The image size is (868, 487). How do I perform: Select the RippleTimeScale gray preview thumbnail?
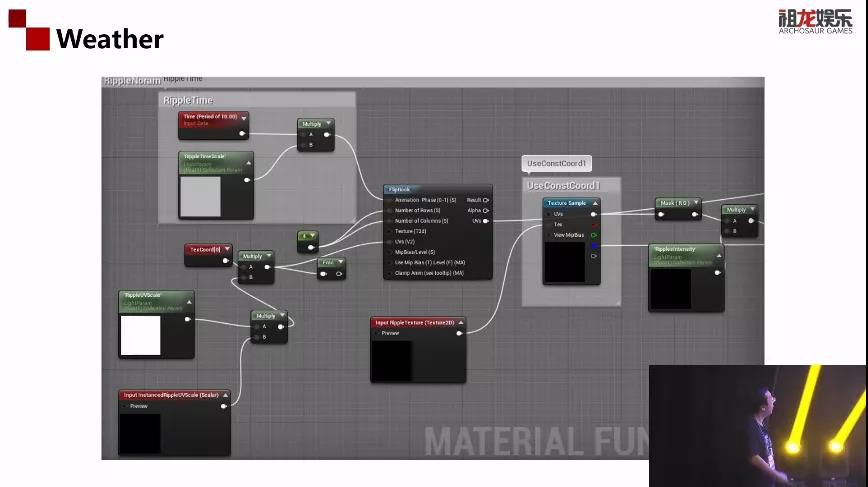click(200, 196)
